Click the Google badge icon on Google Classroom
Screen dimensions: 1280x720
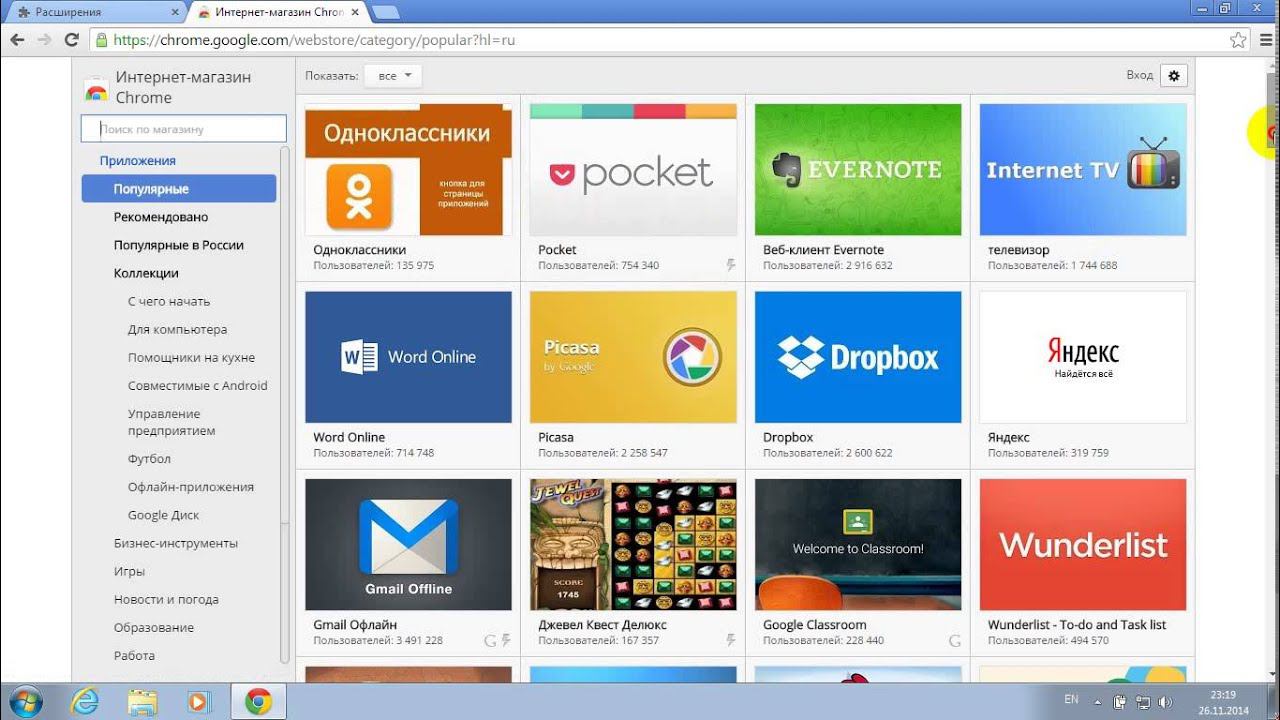[x=955, y=640]
